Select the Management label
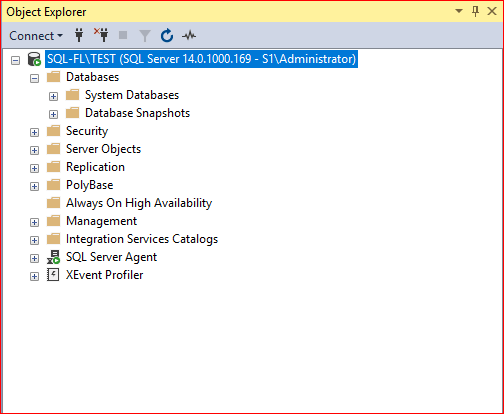Screen dimensions: 504x414 pos(101,221)
